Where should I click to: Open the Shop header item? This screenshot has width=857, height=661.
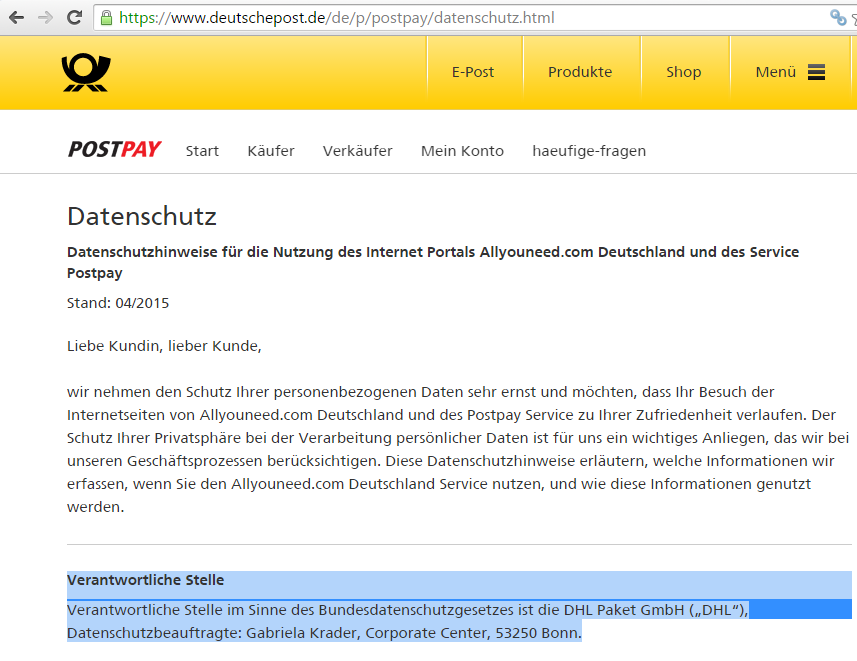683,72
